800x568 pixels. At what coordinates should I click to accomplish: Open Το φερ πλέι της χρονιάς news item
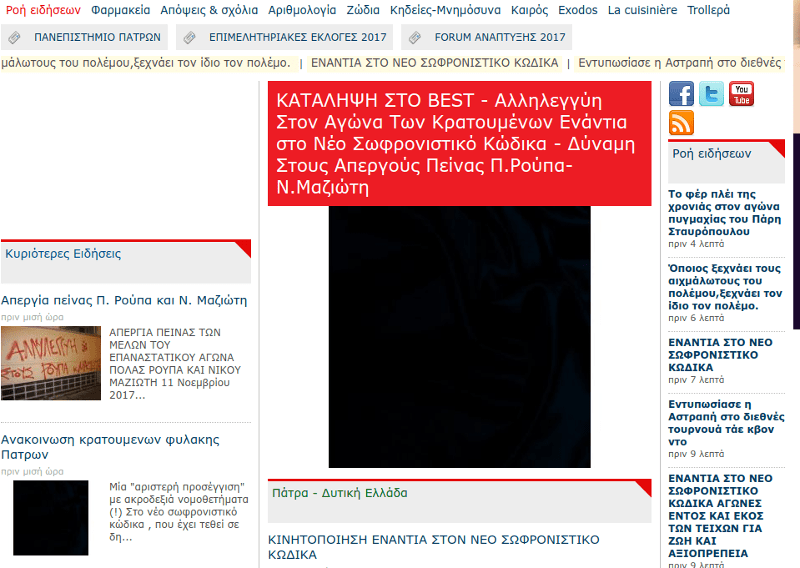click(724, 213)
